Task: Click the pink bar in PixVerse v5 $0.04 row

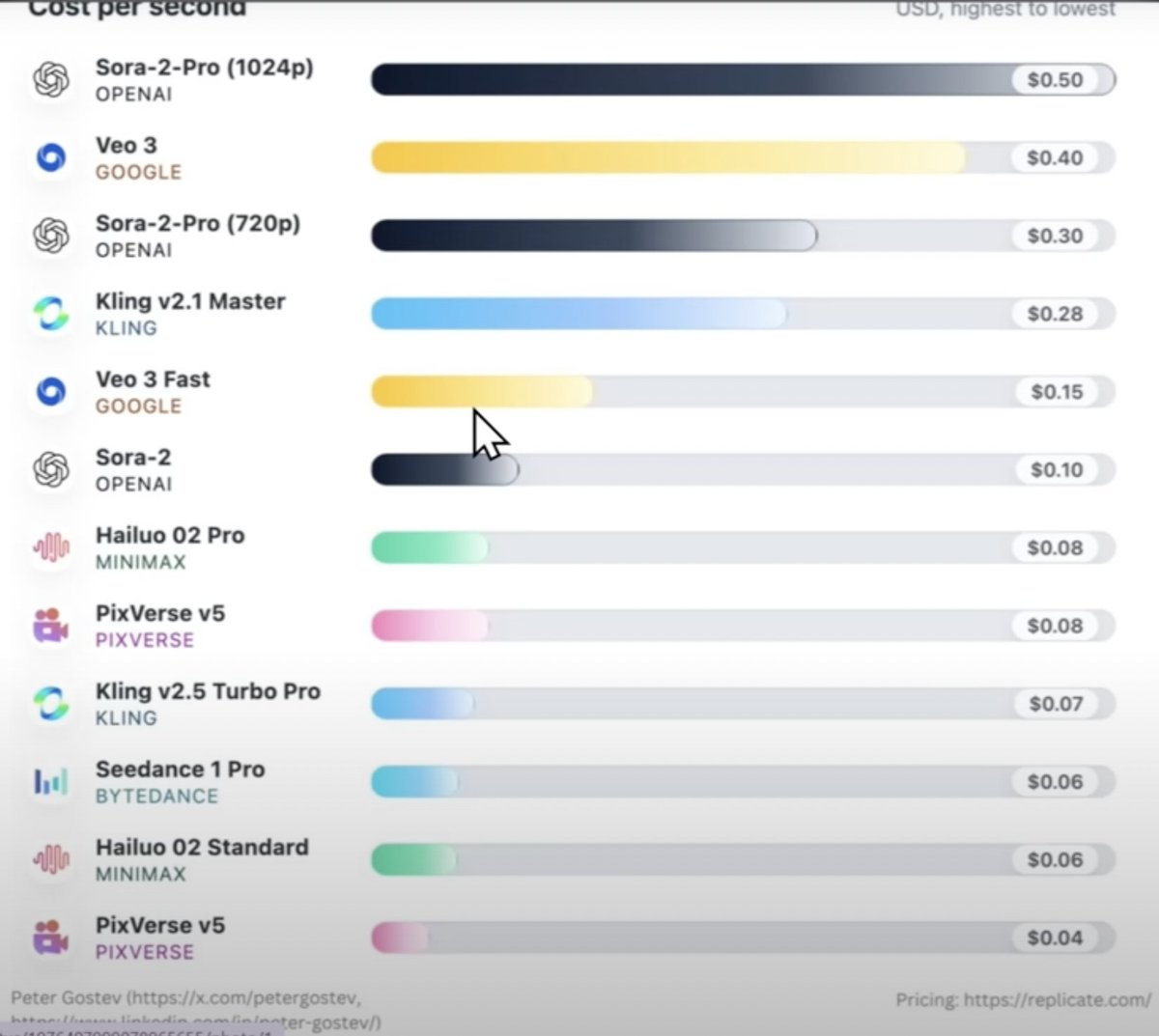Action: tap(400, 938)
